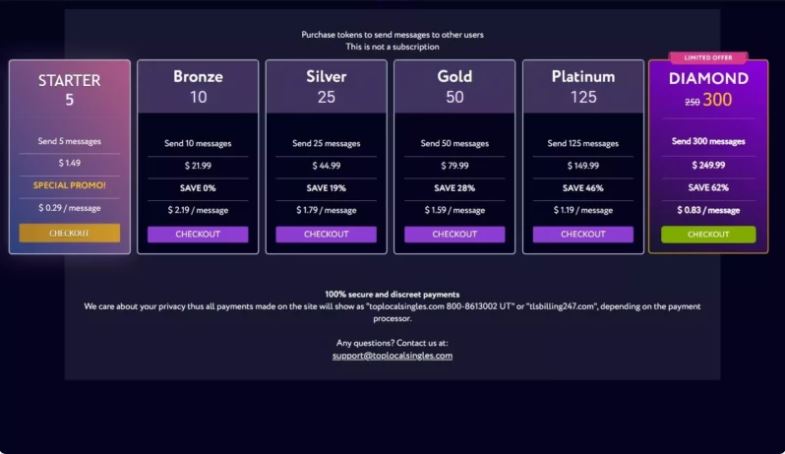Click the Limited Offer badge on Diamond

pyautogui.click(x=708, y=58)
